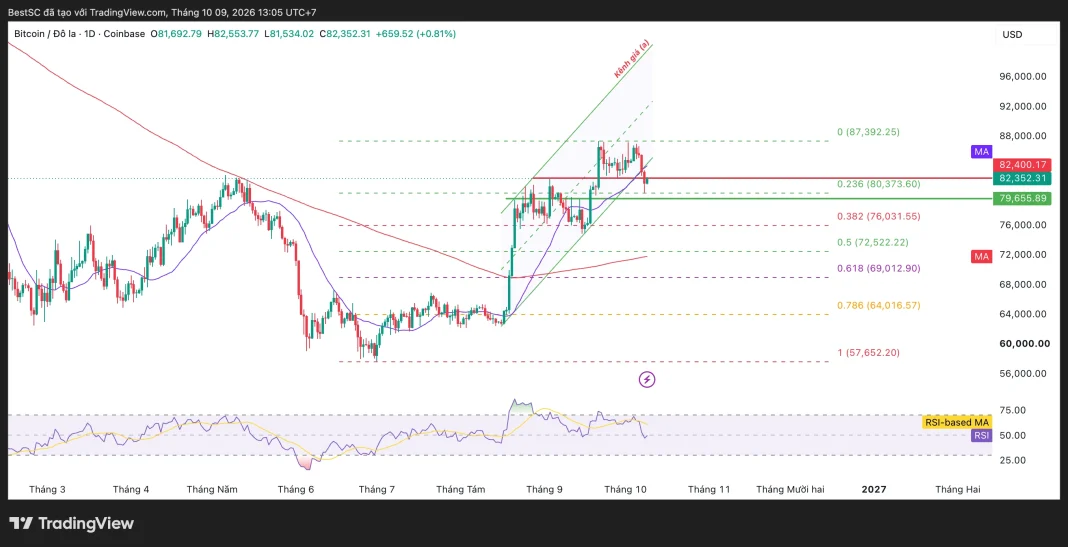Click the bold 60,000.00 axis label
This screenshot has width=1068, height=547.
[x=1024, y=343]
